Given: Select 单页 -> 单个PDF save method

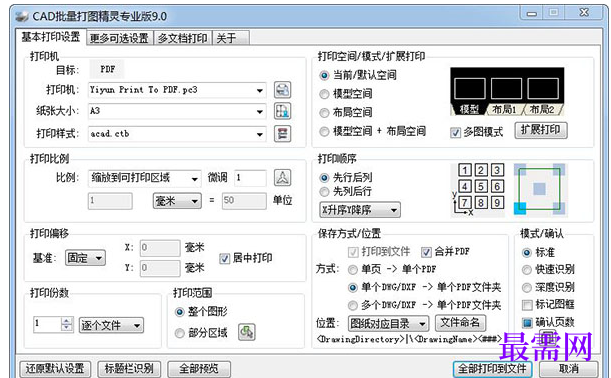Looking at the screenshot, I should tap(353, 269).
